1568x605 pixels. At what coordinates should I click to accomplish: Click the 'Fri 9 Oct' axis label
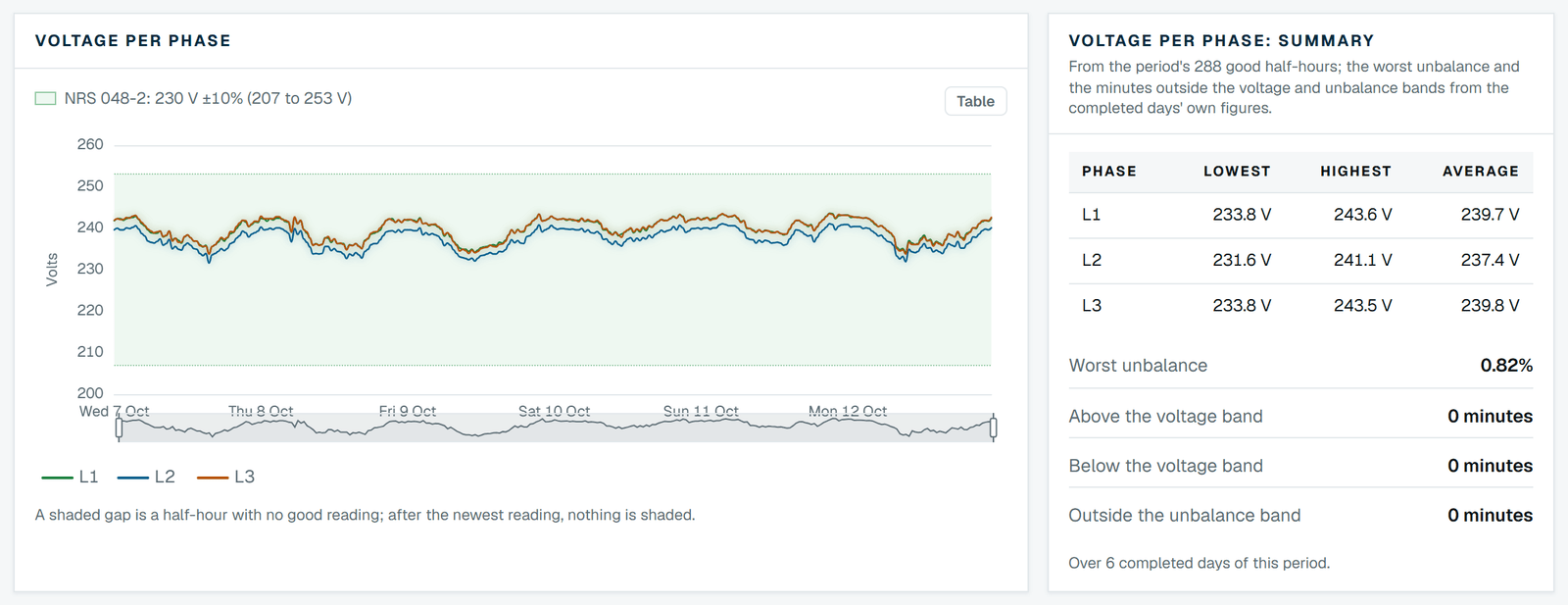408,411
